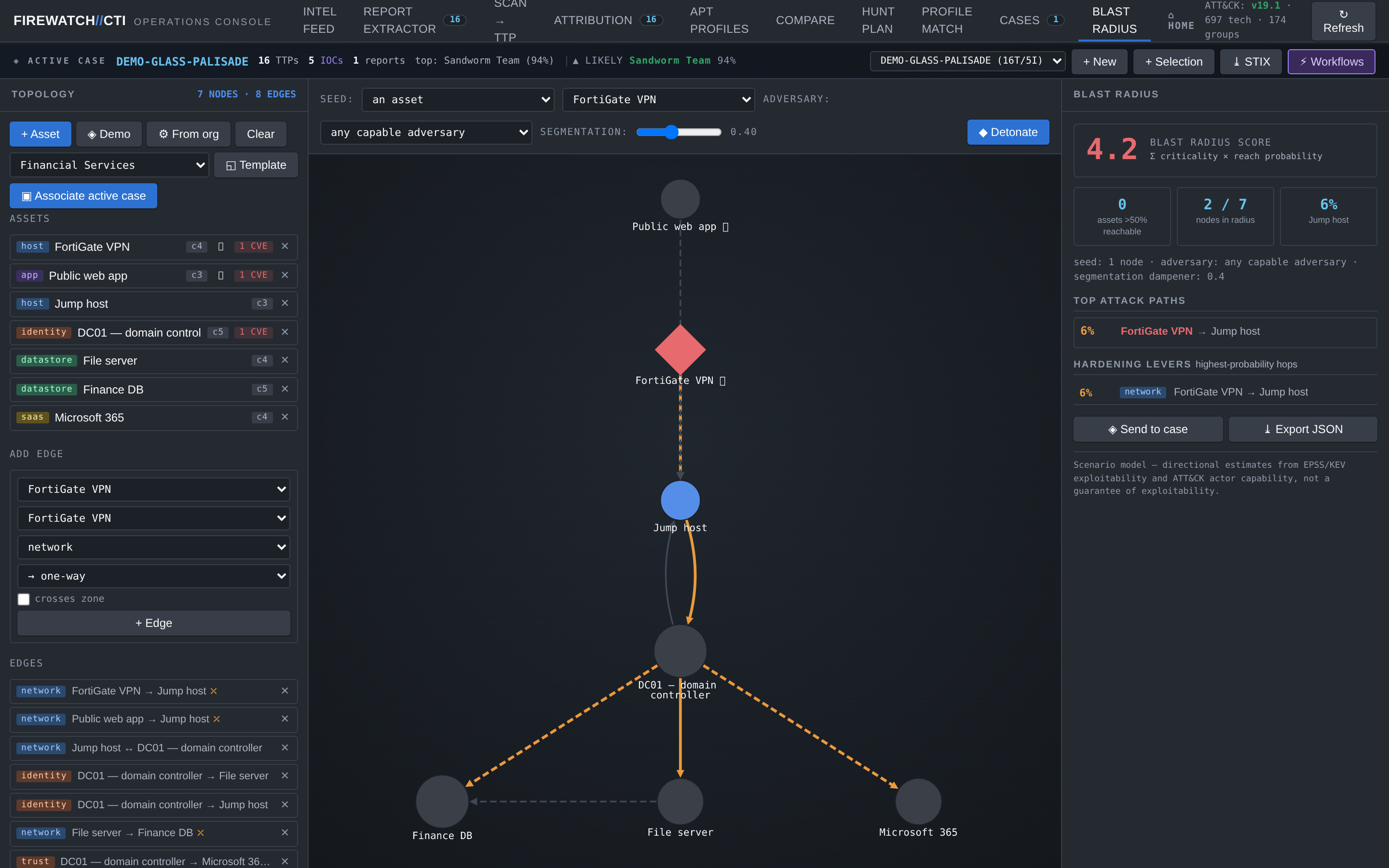Remove DC01 domain controller asset

click(x=285, y=332)
